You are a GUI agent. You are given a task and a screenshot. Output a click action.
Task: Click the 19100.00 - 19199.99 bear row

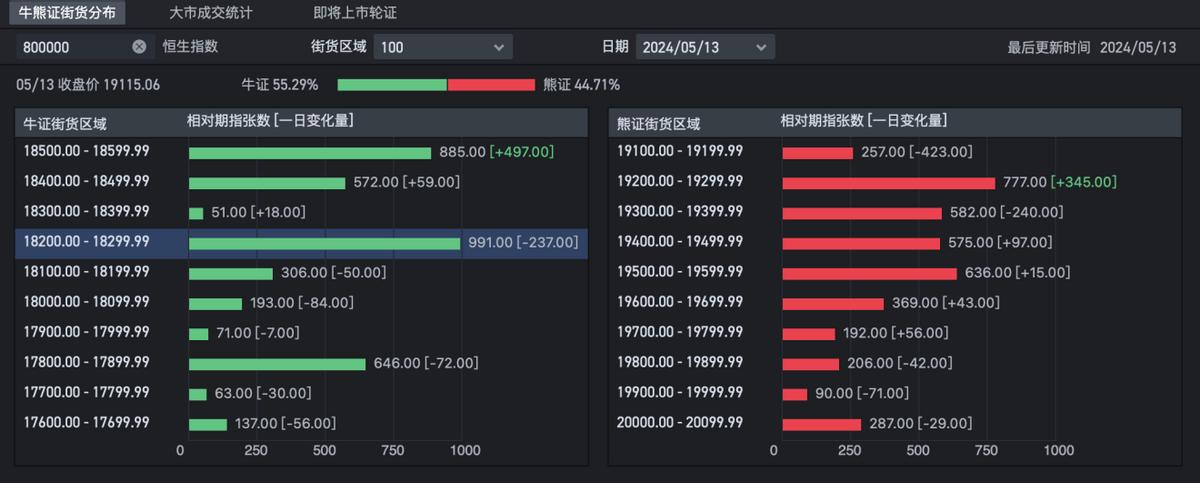pos(897,153)
